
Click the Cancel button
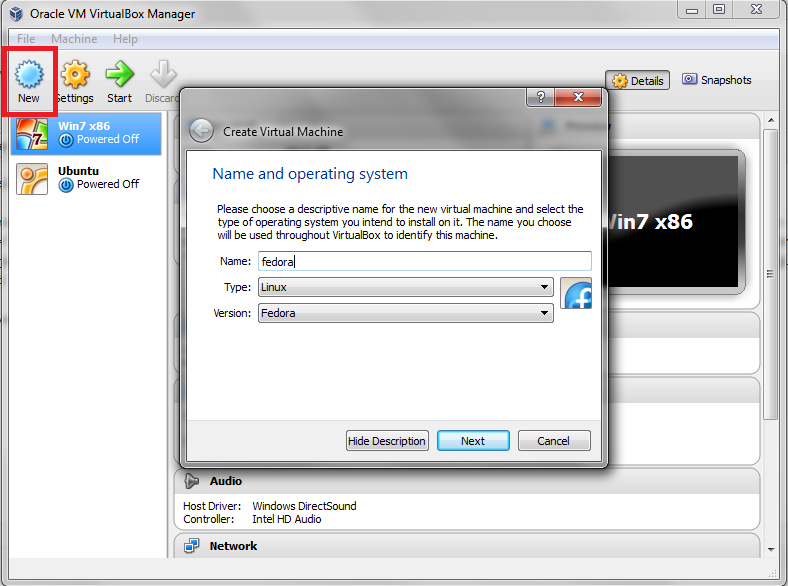coord(554,441)
